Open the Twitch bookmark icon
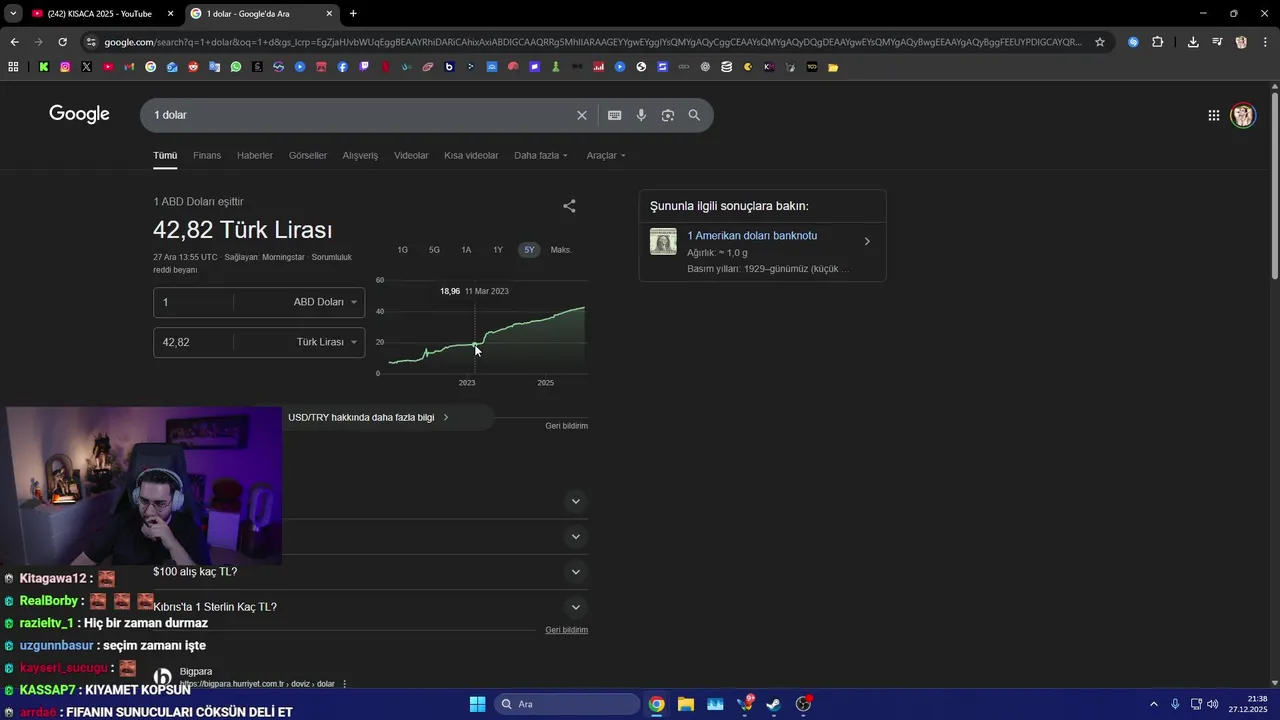1280x720 pixels. tap(364, 67)
